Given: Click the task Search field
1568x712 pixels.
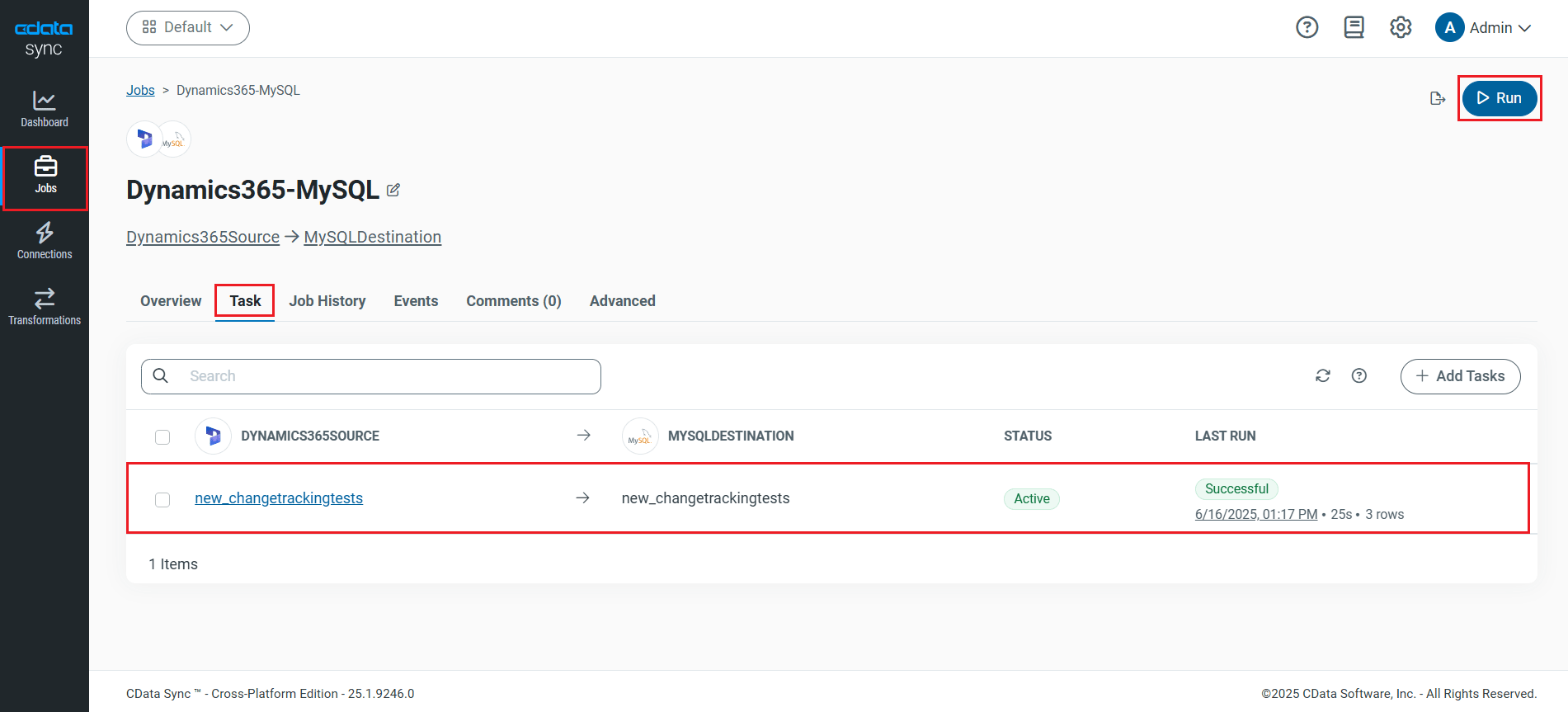Looking at the screenshot, I should pos(371,376).
